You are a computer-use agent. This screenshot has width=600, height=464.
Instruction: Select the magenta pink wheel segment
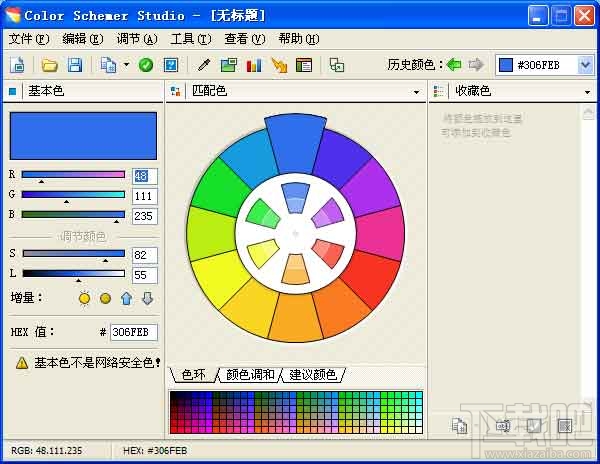pos(381,233)
